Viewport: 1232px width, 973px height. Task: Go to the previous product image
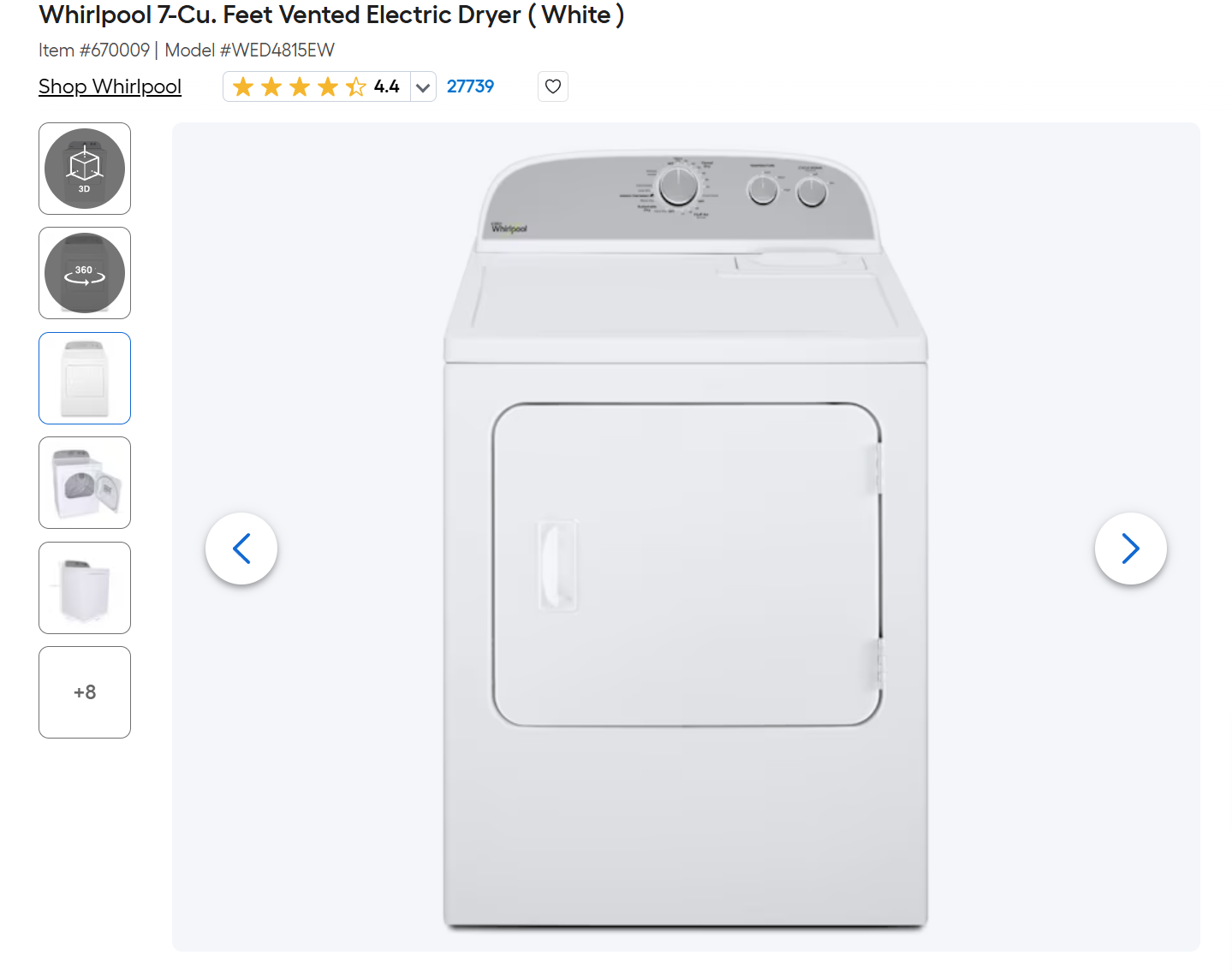click(241, 549)
